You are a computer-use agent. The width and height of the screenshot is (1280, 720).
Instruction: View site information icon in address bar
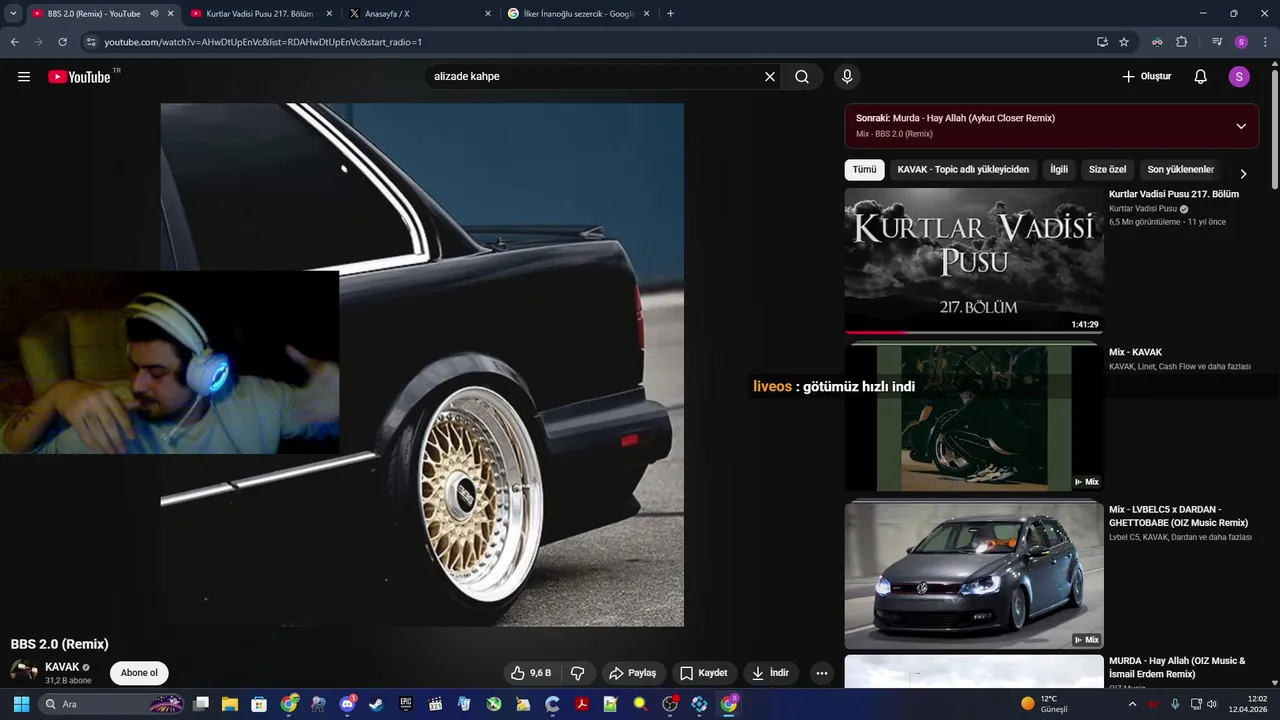coord(91,42)
